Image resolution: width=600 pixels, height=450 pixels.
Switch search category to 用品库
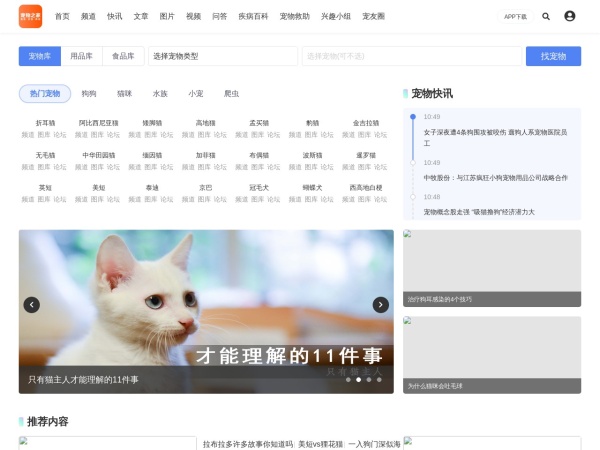pos(82,56)
